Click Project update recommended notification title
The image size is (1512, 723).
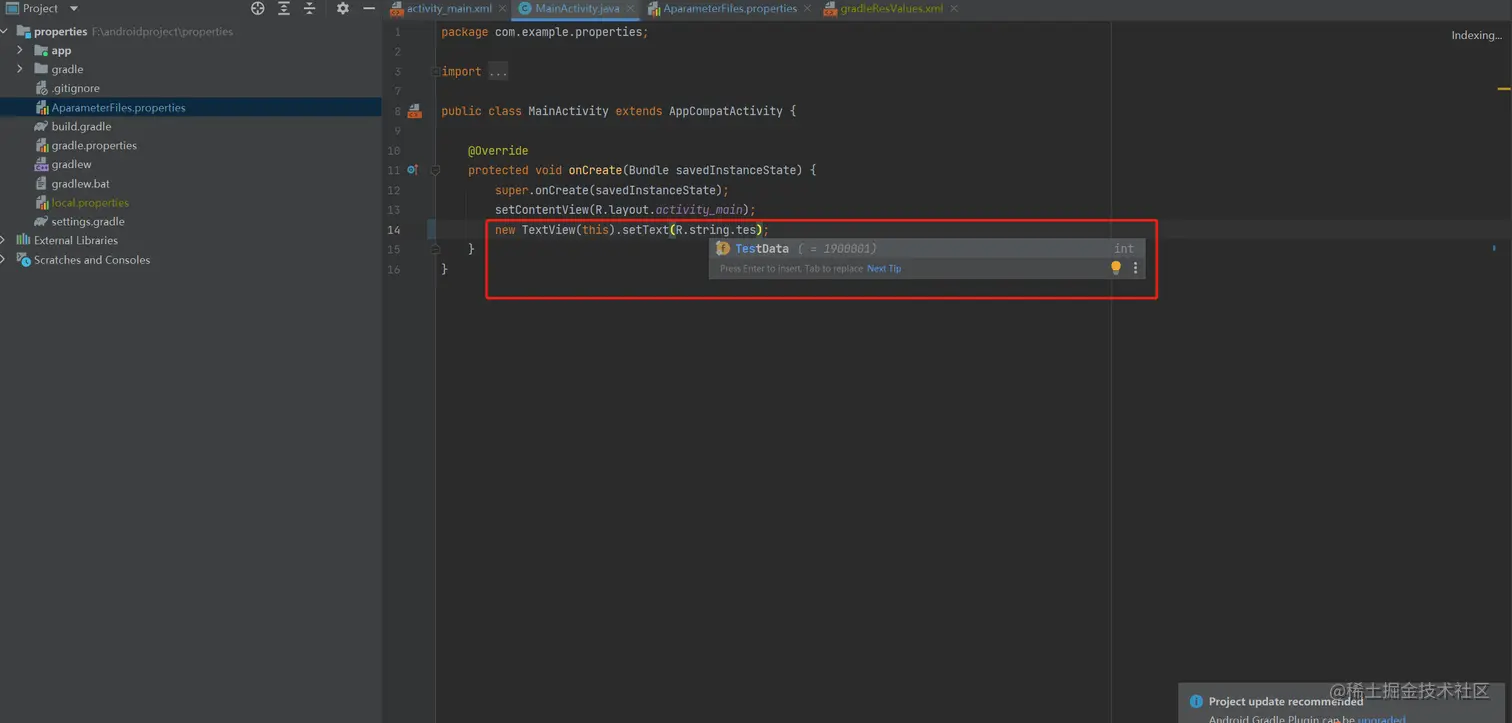pyautogui.click(x=1286, y=702)
